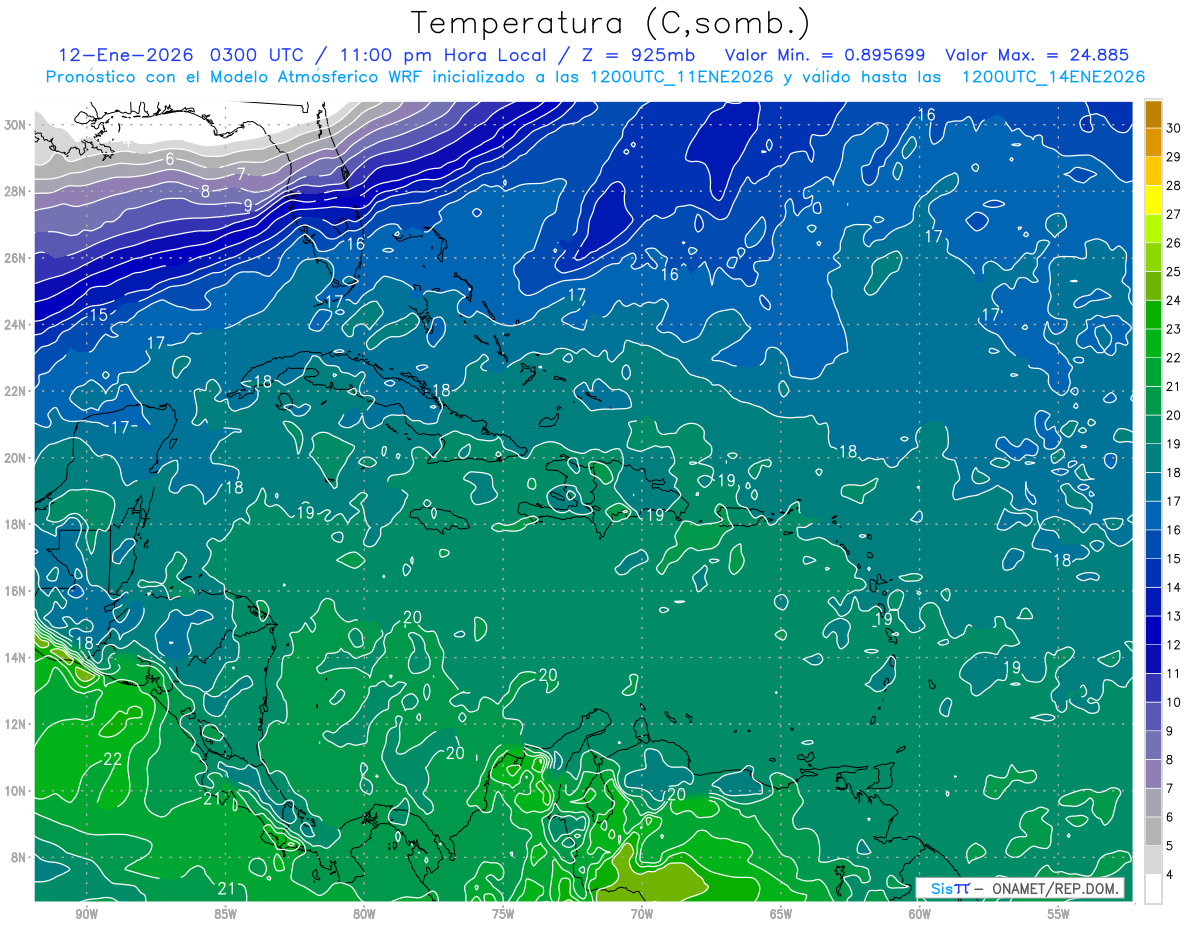Click the color bar label '10'
Viewport: 1200px width, 927px height.
(x=1175, y=702)
